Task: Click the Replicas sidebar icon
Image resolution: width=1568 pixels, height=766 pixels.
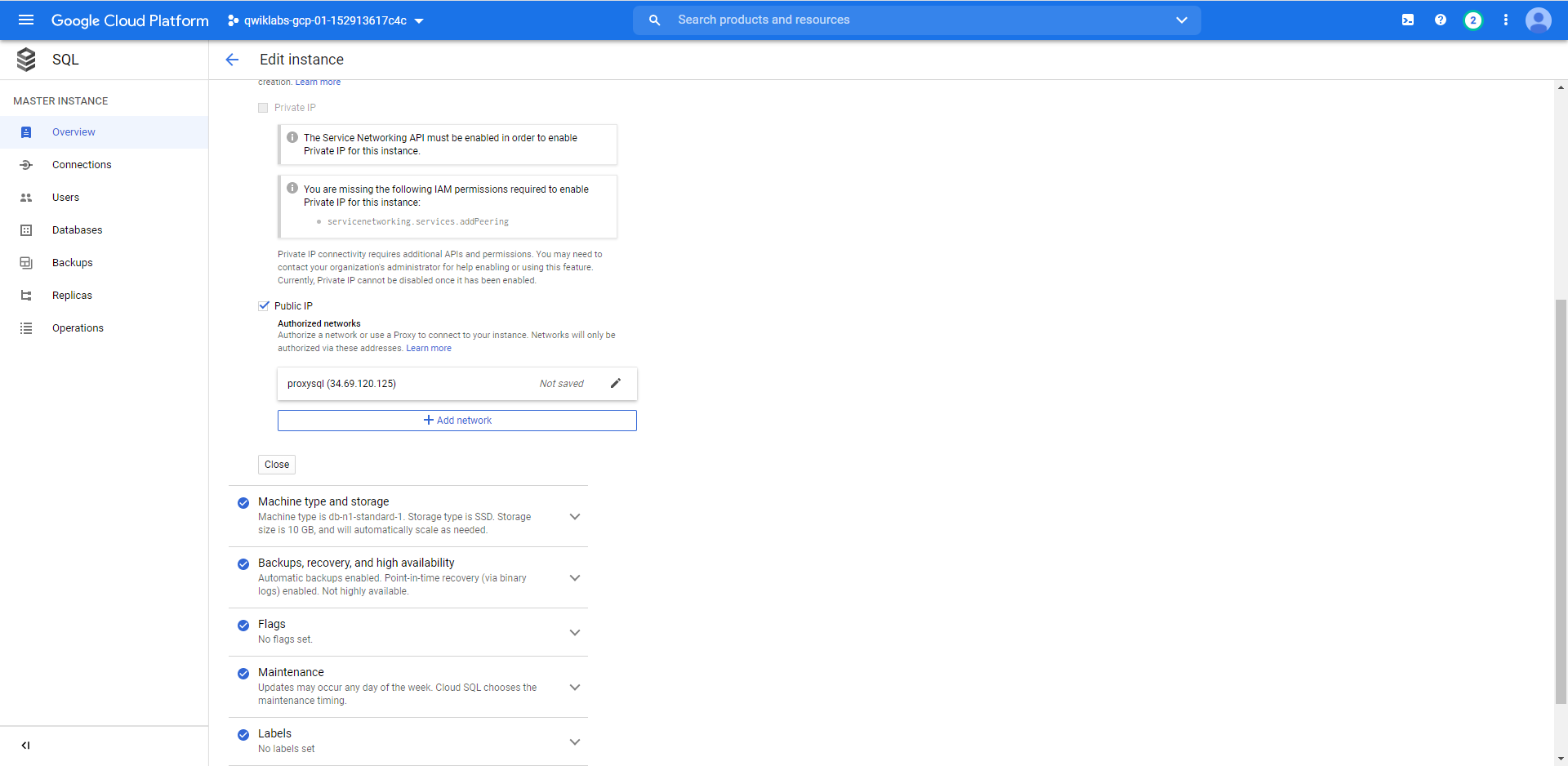Action: pos(26,296)
